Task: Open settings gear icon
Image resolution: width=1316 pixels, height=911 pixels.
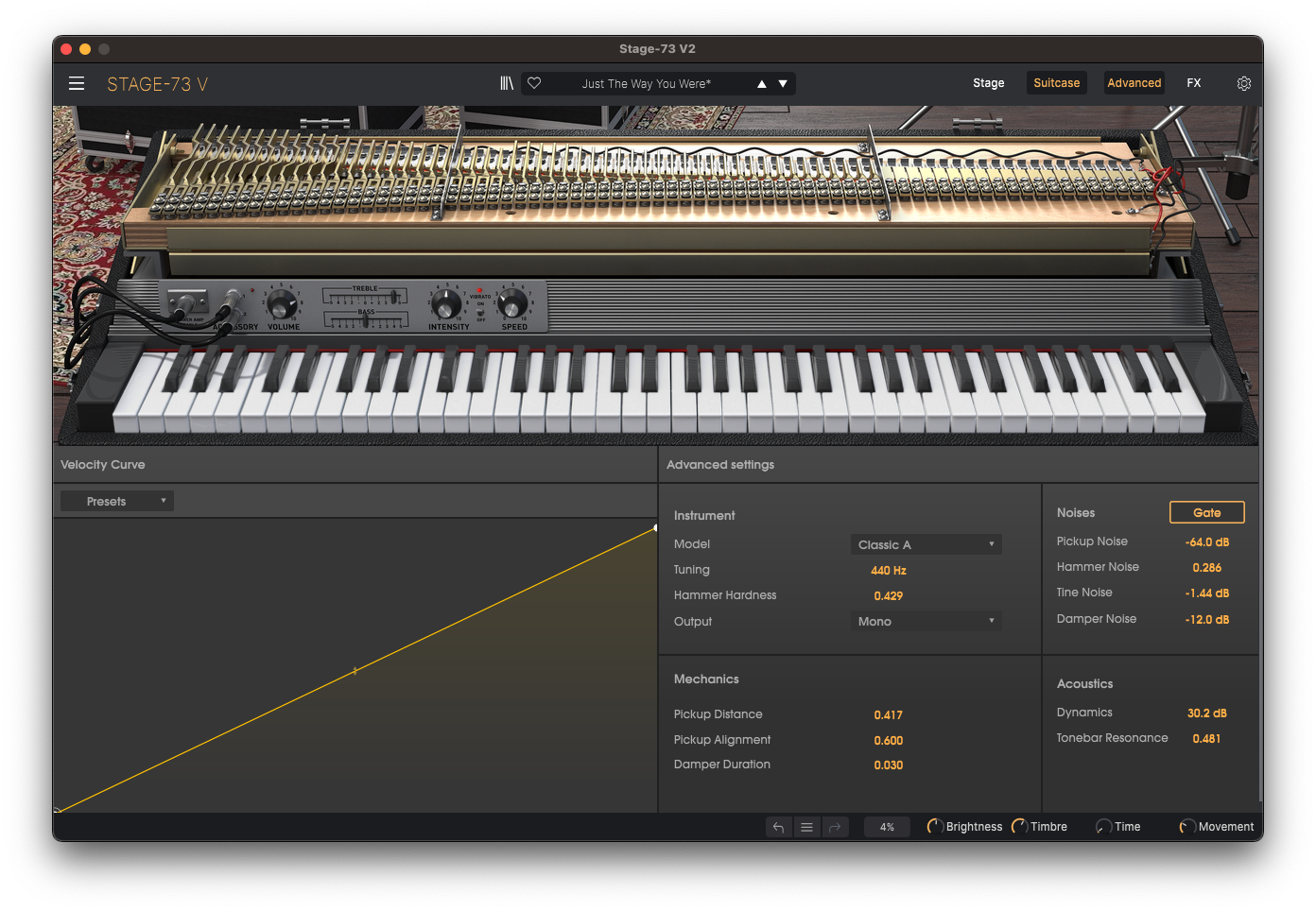Action: pyautogui.click(x=1244, y=83)
